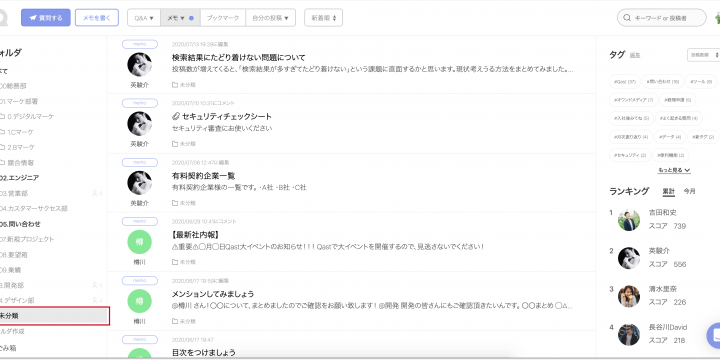The height and width of the screenshot is (360, 720).
Task: Open post メンションしてみましょう
Action: [x=213, y=294]
